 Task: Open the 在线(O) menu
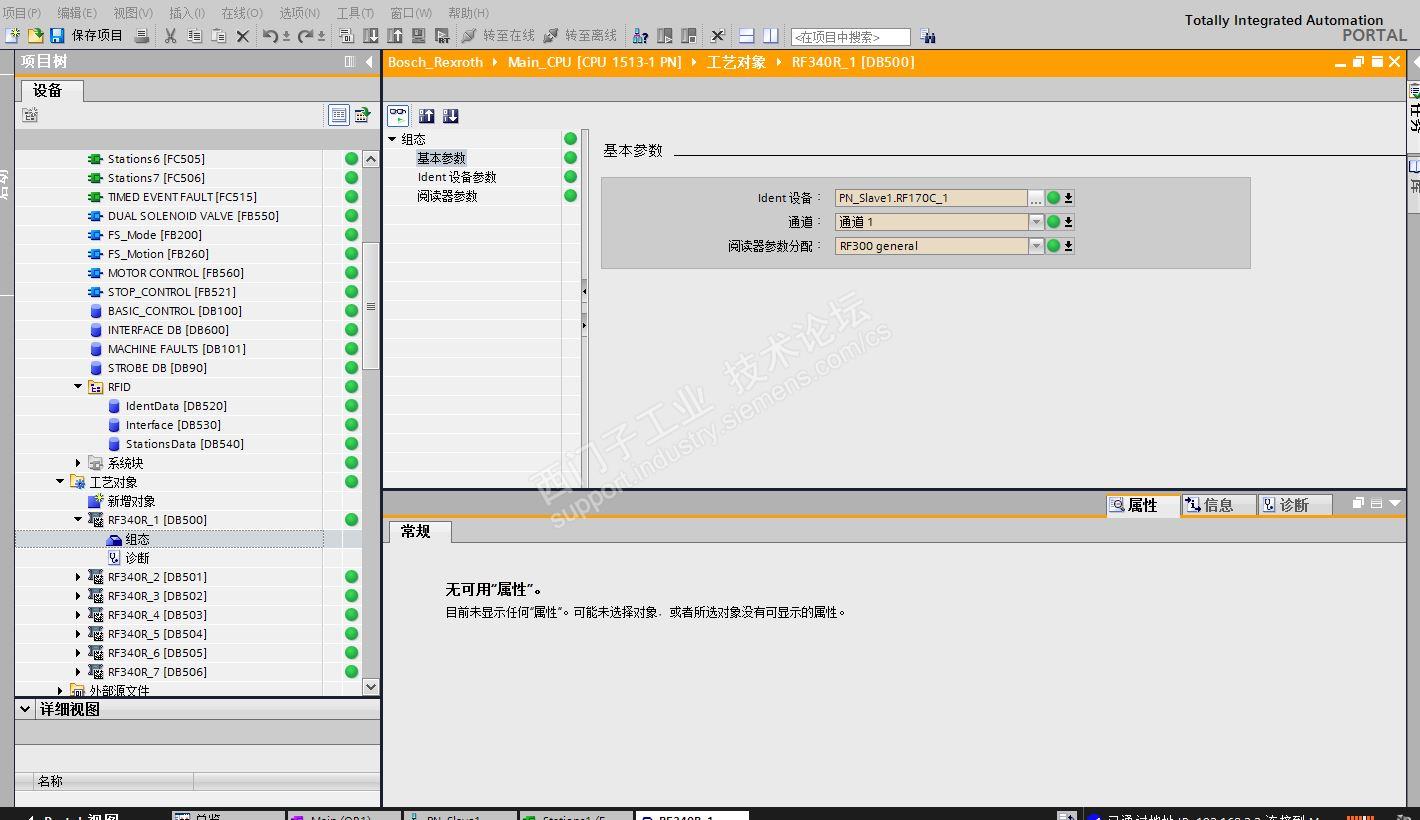[242, 13]
